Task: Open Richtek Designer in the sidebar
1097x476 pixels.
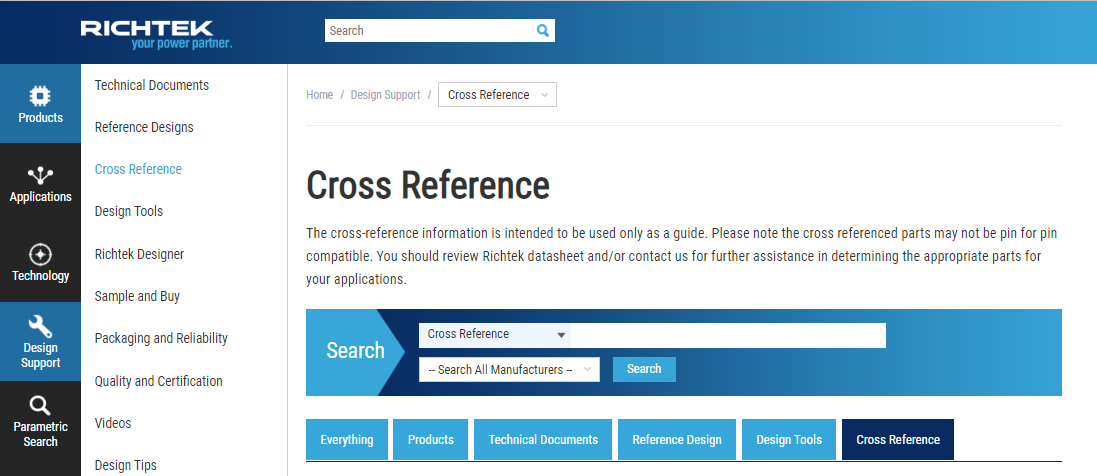Action: point(139,254)
